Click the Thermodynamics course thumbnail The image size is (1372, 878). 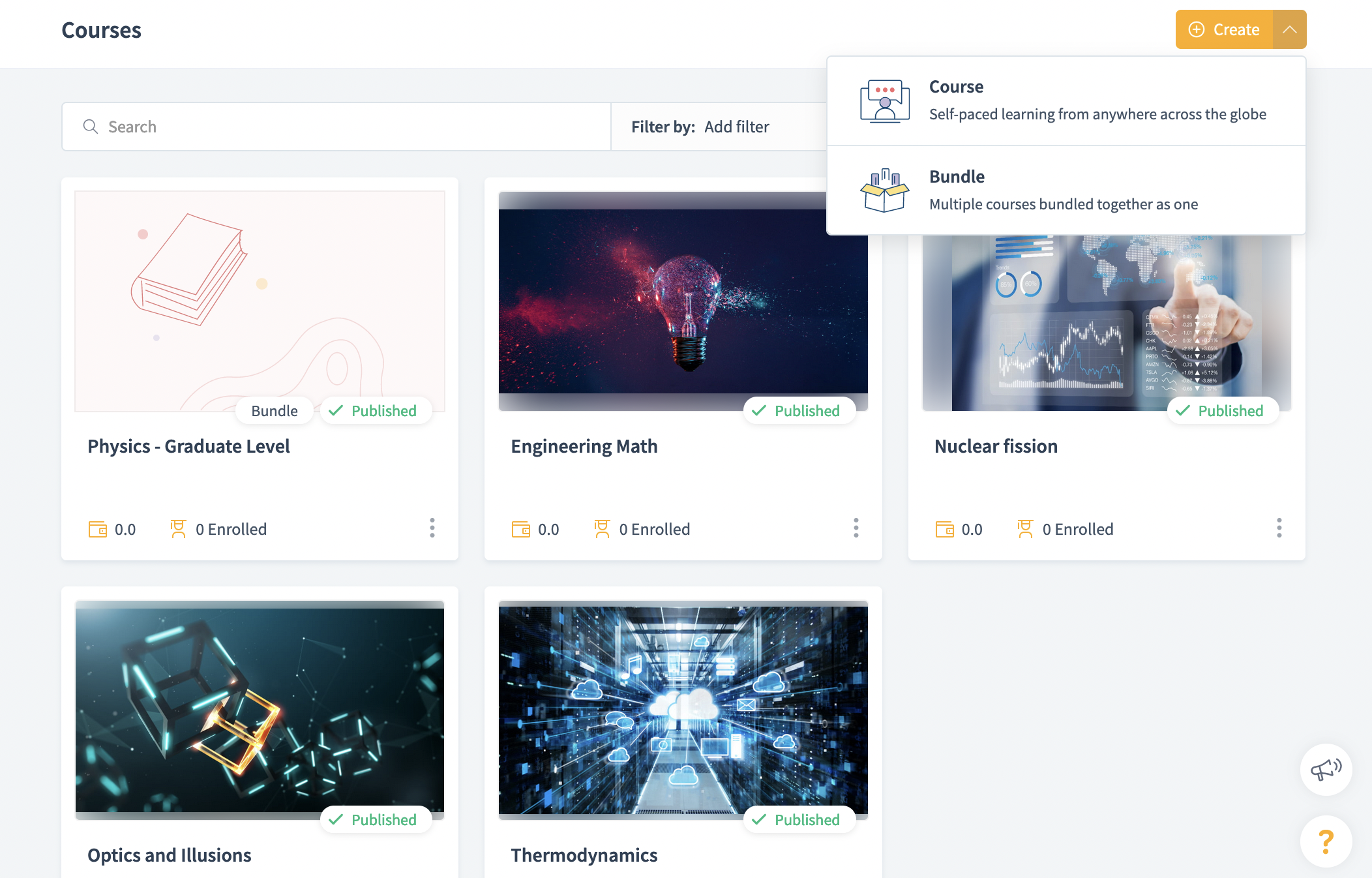pos(683,708)
